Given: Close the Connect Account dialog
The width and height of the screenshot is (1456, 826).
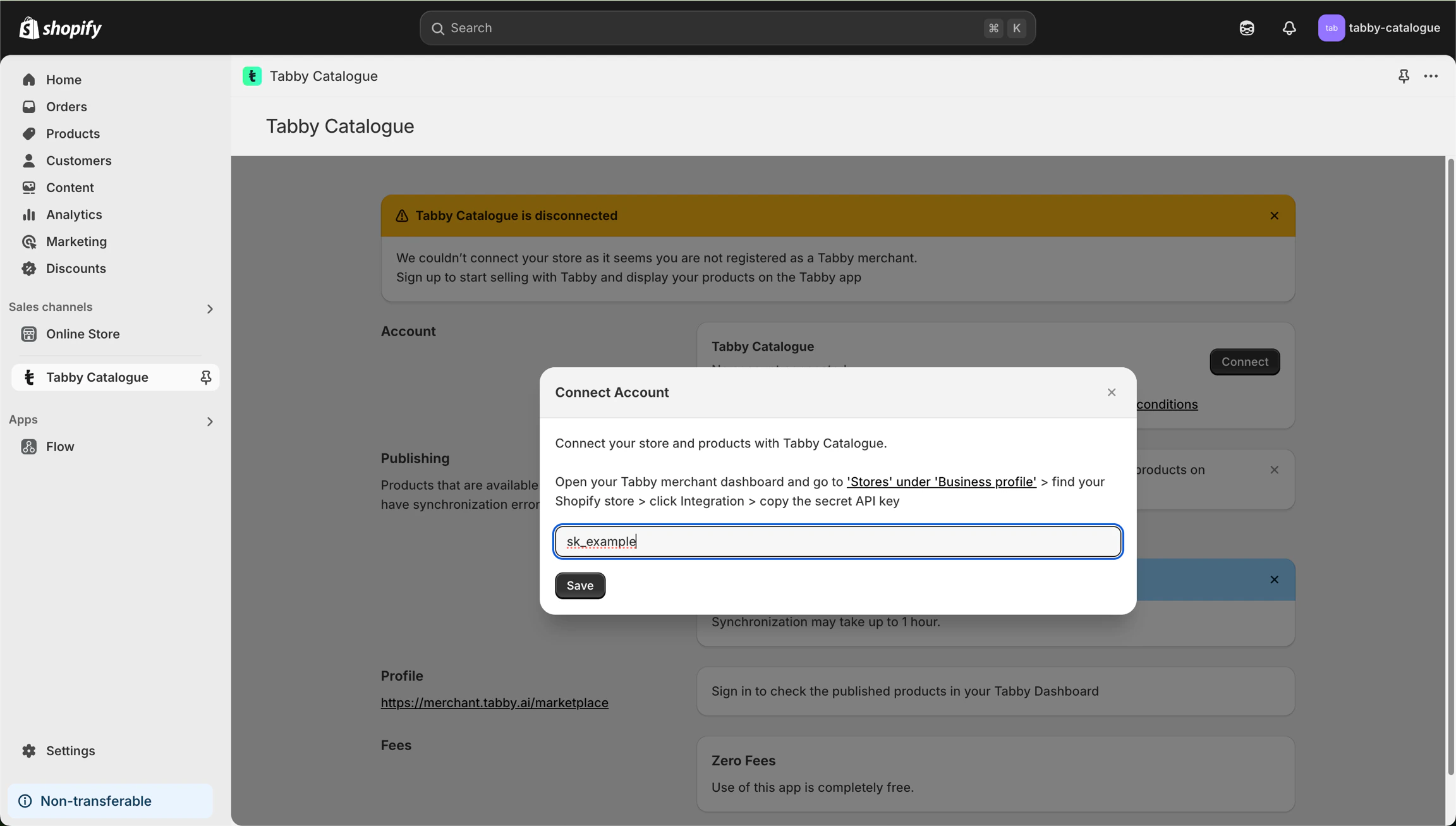Looking at the screenshot, I should 1112,392.
